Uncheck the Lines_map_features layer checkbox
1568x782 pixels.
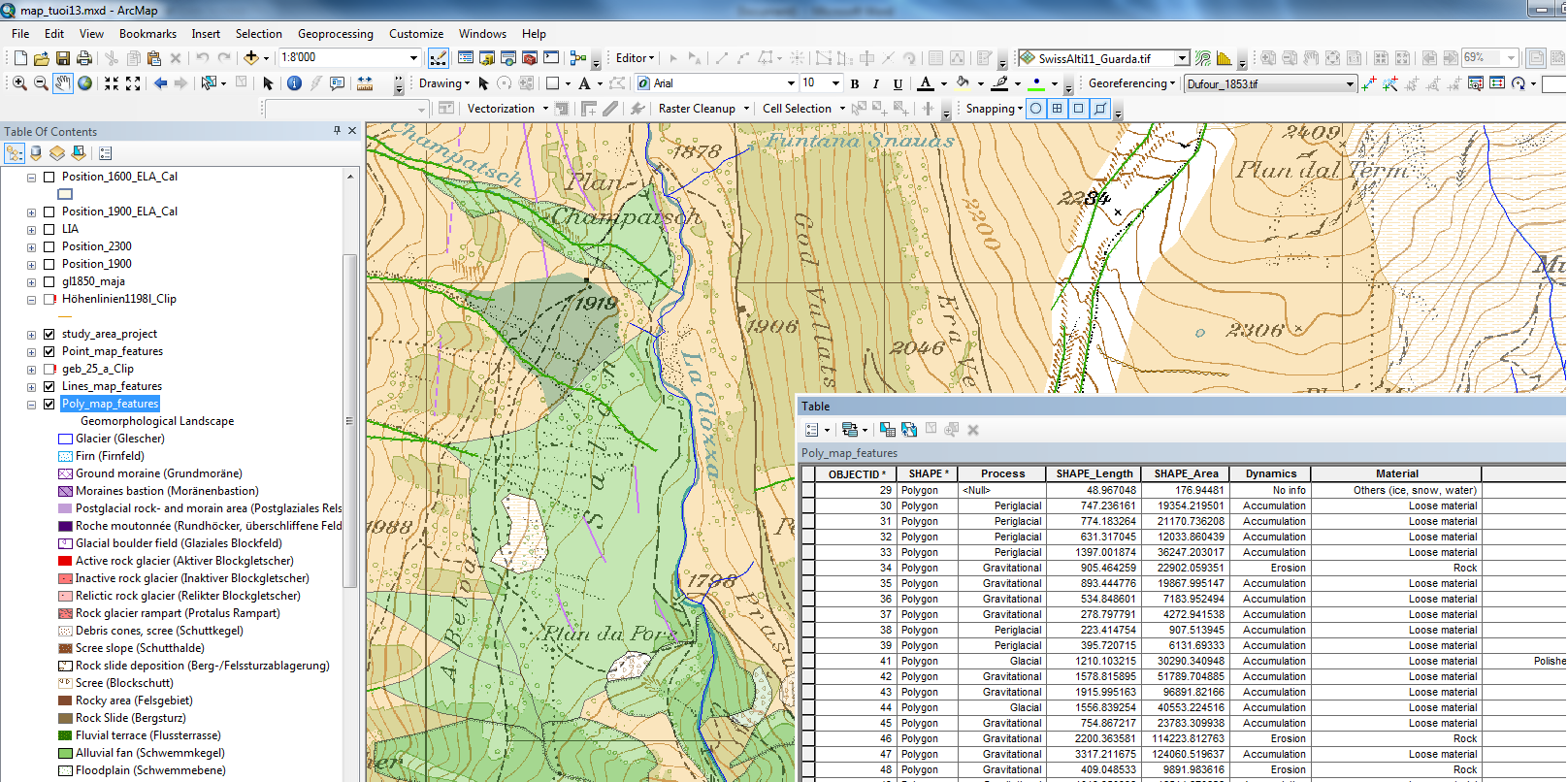pos(49,386)
